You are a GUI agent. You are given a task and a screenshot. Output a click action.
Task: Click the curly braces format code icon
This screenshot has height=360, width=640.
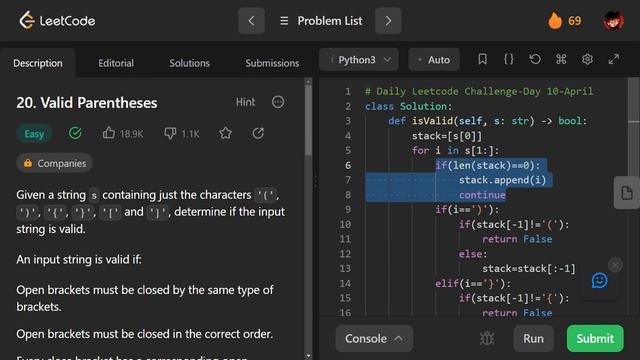click(x=509, y=60)
